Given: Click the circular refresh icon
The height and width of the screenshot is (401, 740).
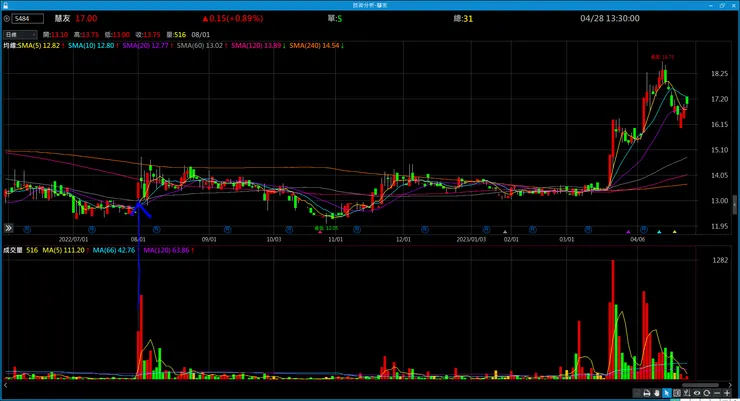Looking at the screenshot, I should point(706,393).
